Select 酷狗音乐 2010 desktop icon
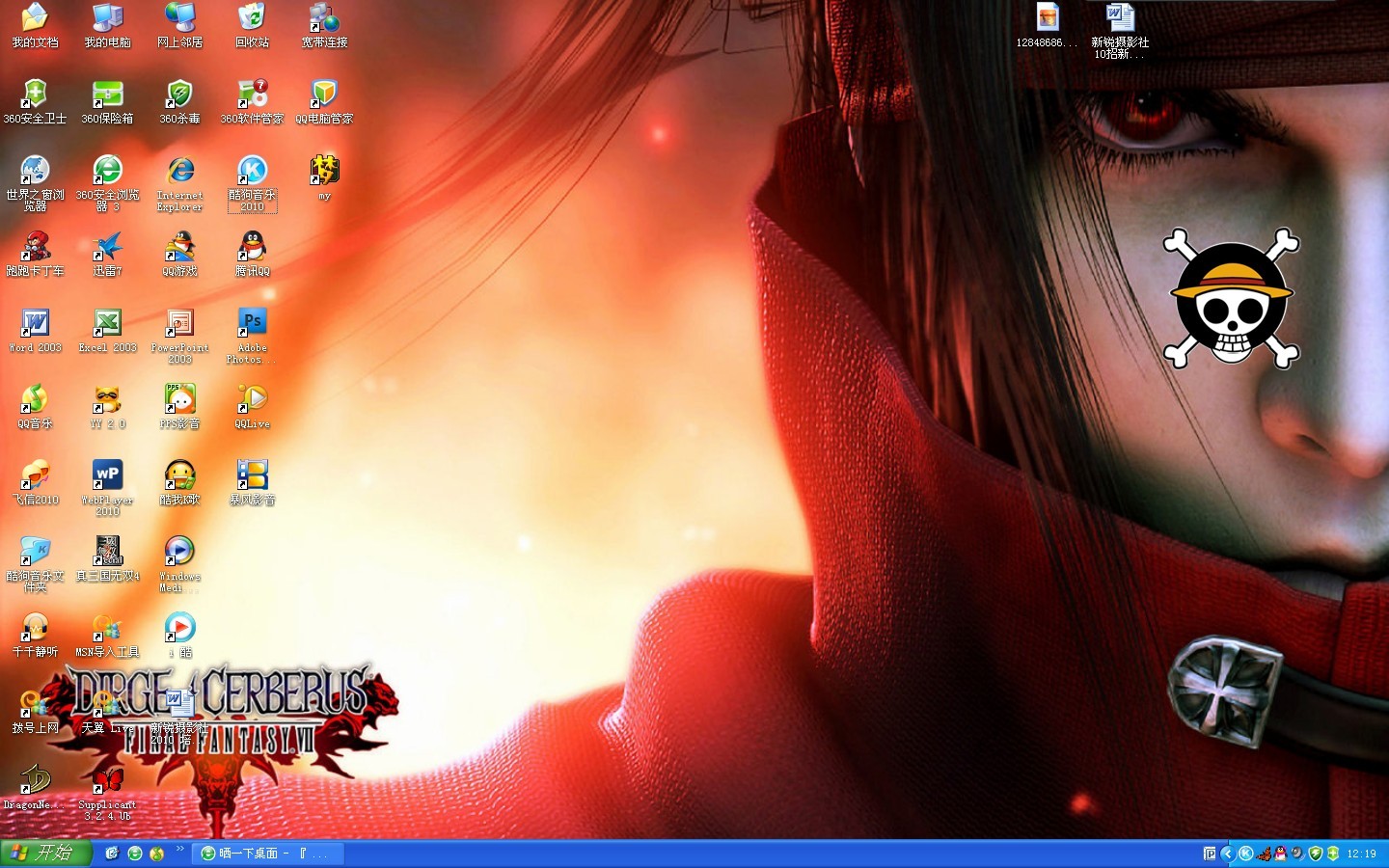The height and width of the screenshot is (868, 1389). point(252,183)
